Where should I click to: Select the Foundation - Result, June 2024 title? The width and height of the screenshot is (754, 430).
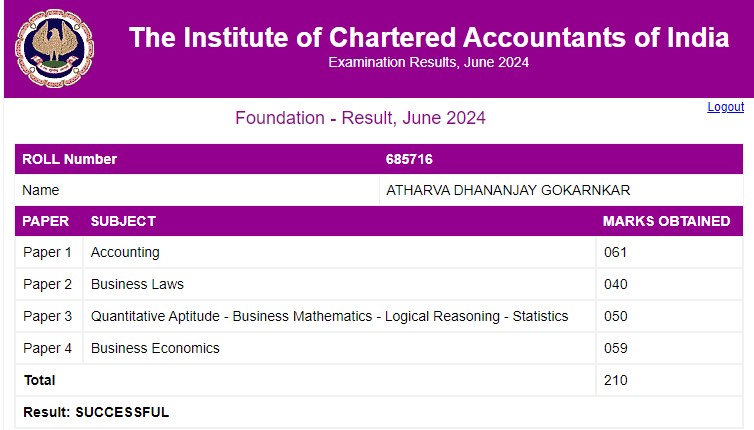(x=360, y=118)
